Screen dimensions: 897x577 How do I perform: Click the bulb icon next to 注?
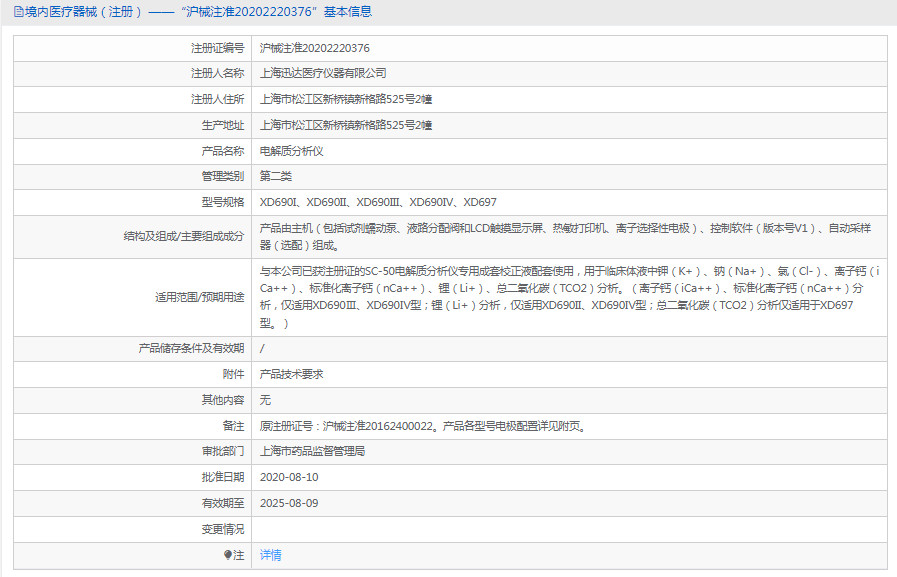point(228,555)
